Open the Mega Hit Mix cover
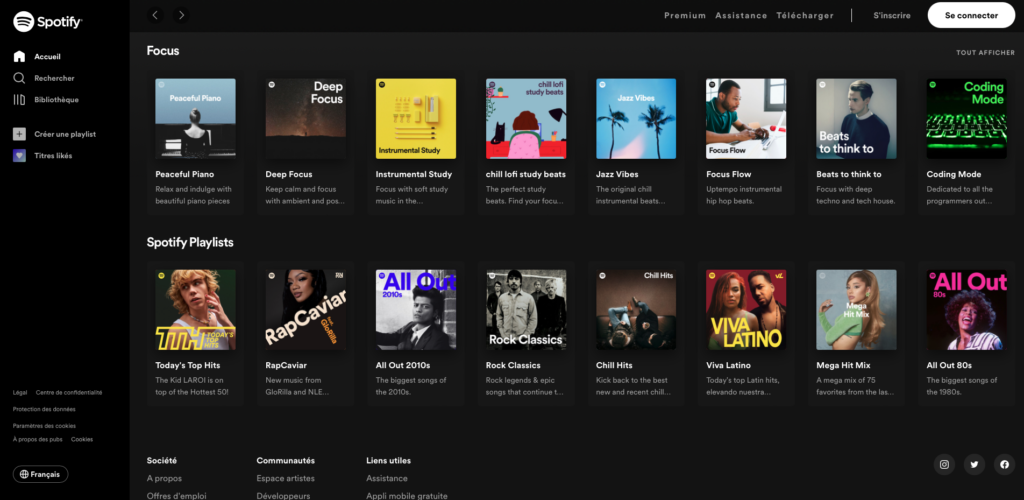The height and width of the screenshot is (500, 1024). 856,310
